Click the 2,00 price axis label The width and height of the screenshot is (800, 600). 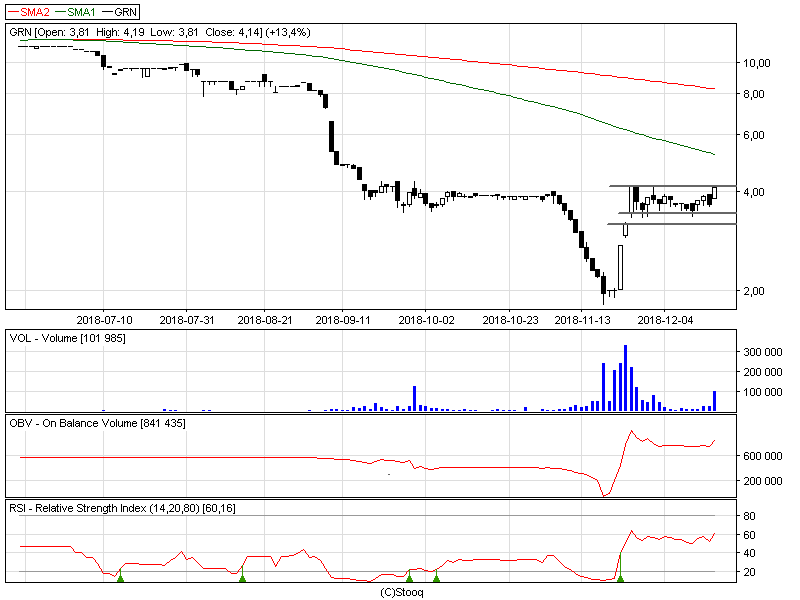(754, 291)
